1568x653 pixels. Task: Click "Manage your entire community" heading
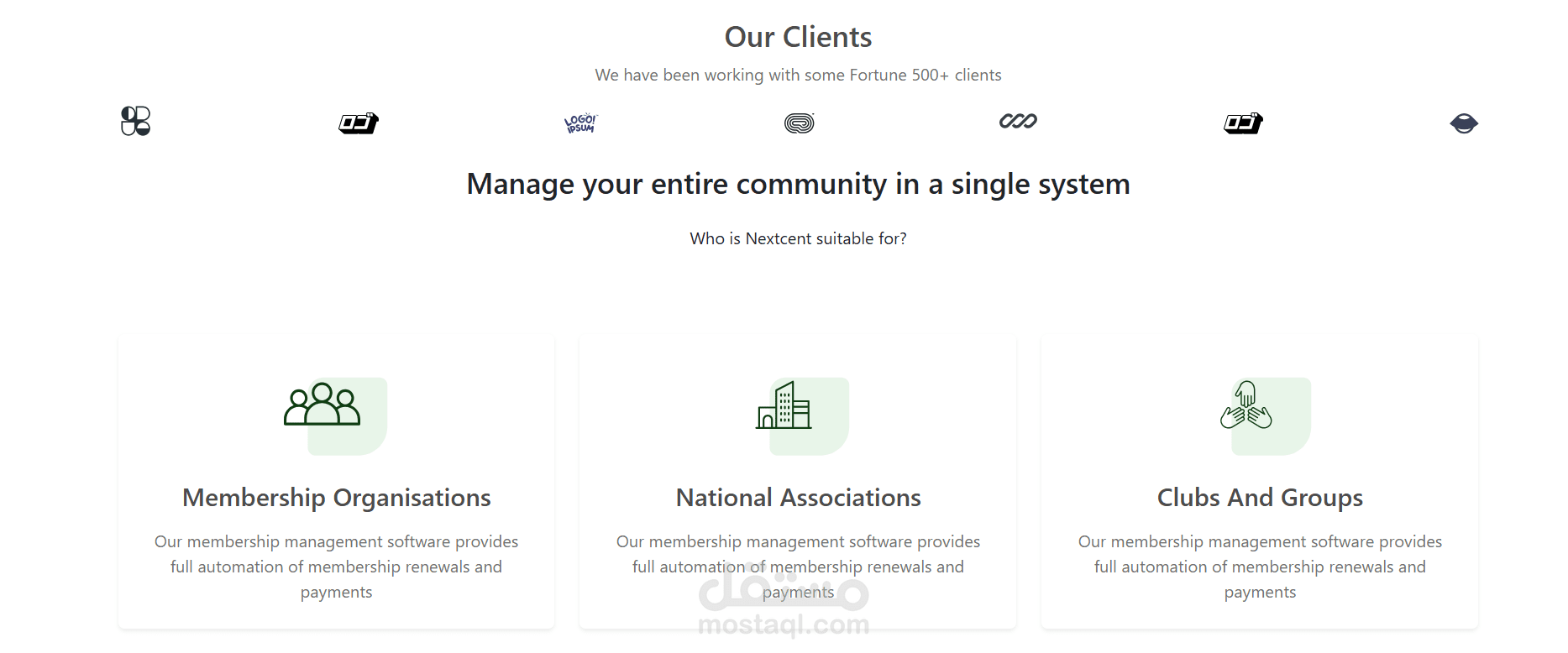[x=798, y=184]
